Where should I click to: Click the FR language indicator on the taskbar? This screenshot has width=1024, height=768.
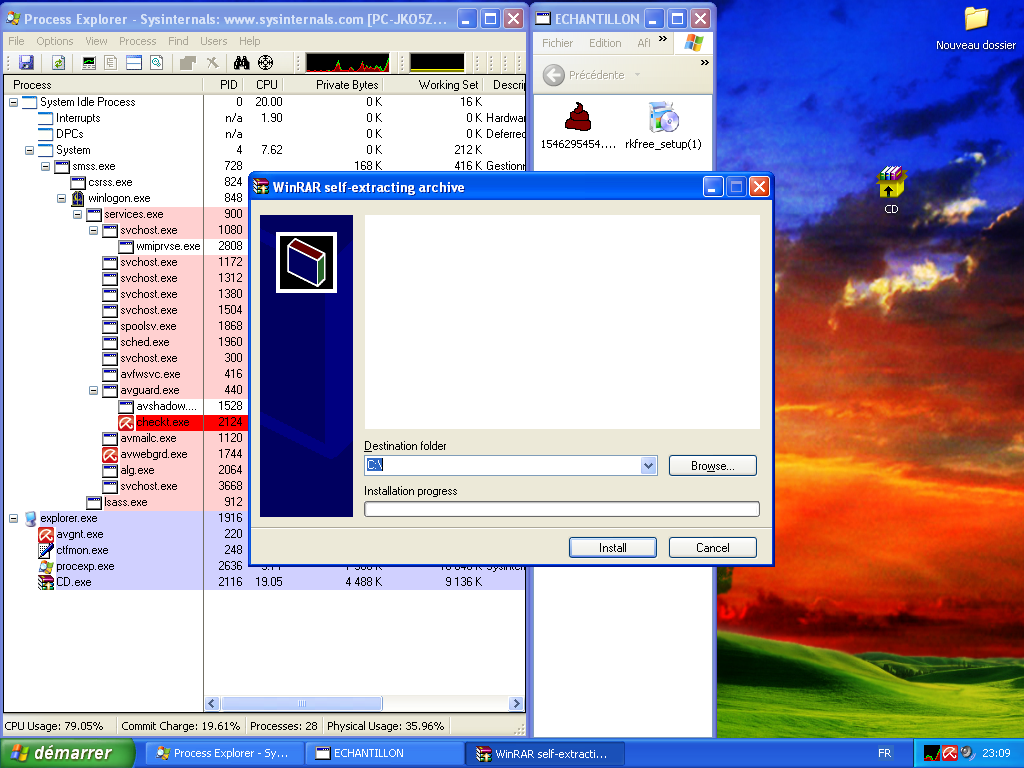tap(884, 754)
